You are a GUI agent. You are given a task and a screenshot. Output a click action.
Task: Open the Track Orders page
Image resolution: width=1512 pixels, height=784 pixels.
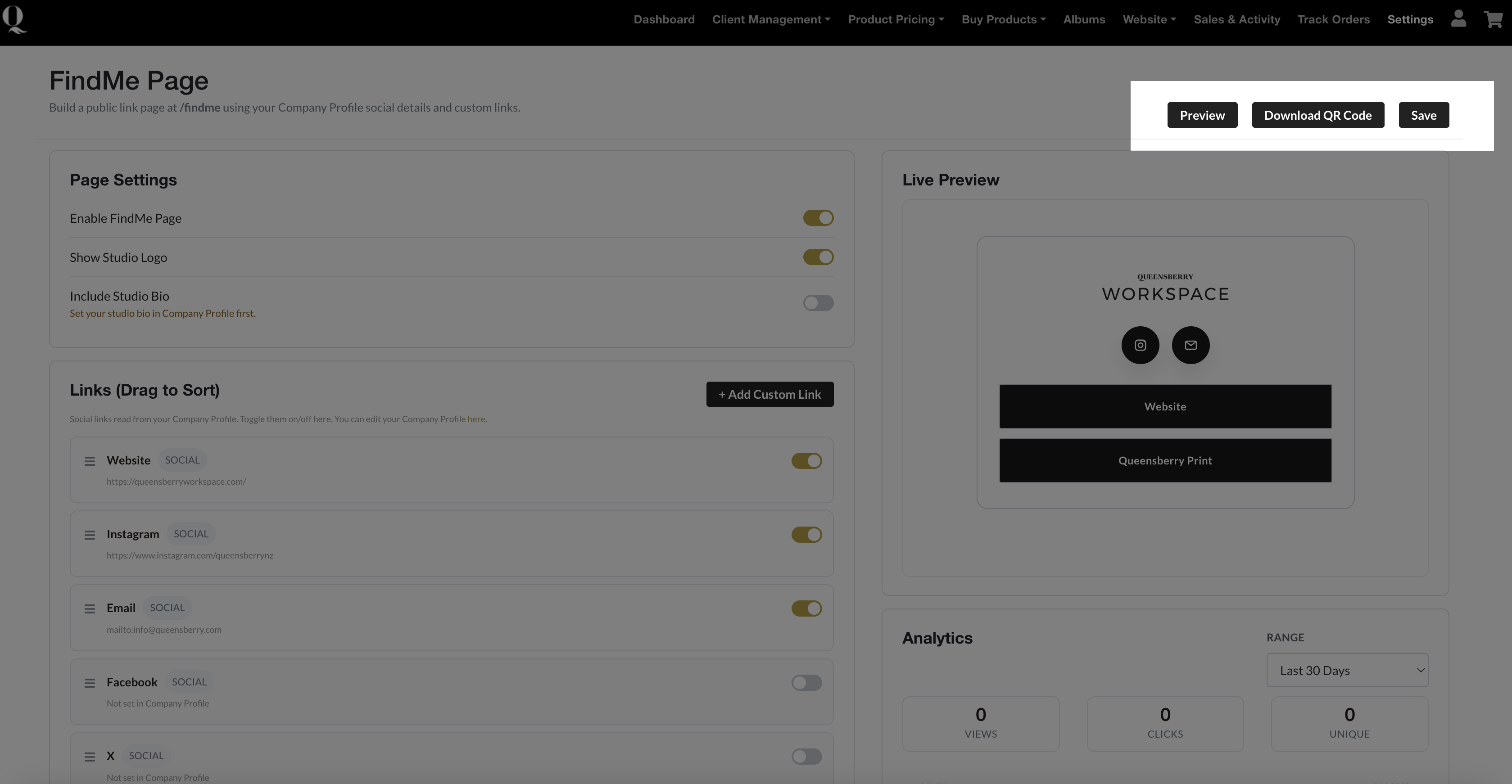[x=1334, y=19]
